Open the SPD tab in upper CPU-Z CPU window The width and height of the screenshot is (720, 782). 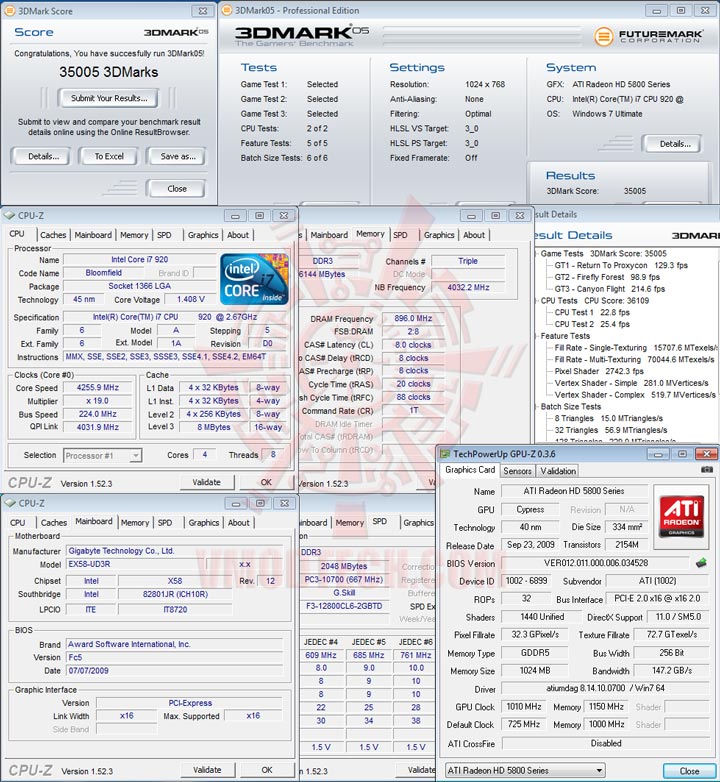click(x=164, y=235)
